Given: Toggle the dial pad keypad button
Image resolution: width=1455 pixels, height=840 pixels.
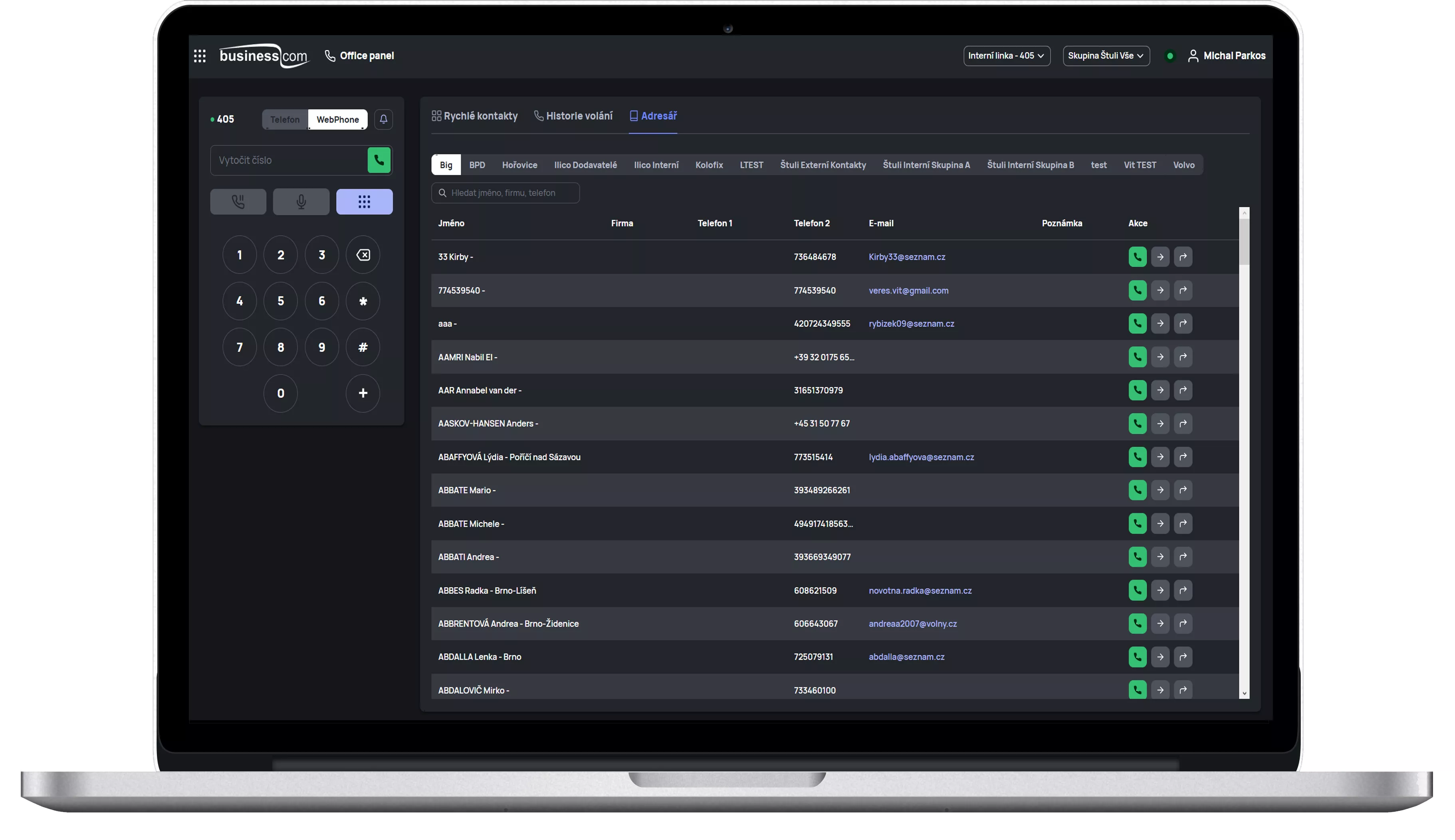Looking at the screenshot, I should tap(364, 202).
